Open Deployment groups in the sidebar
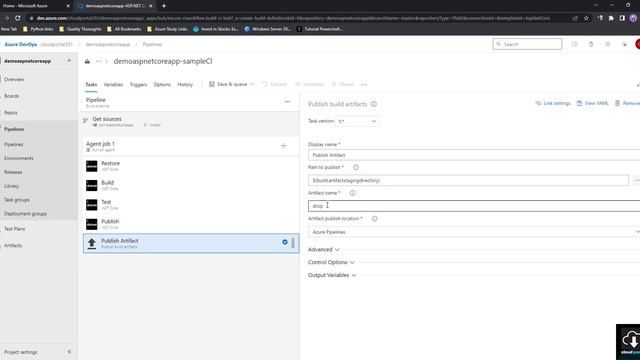The image size is (640, 360). [x=25, y=214]
